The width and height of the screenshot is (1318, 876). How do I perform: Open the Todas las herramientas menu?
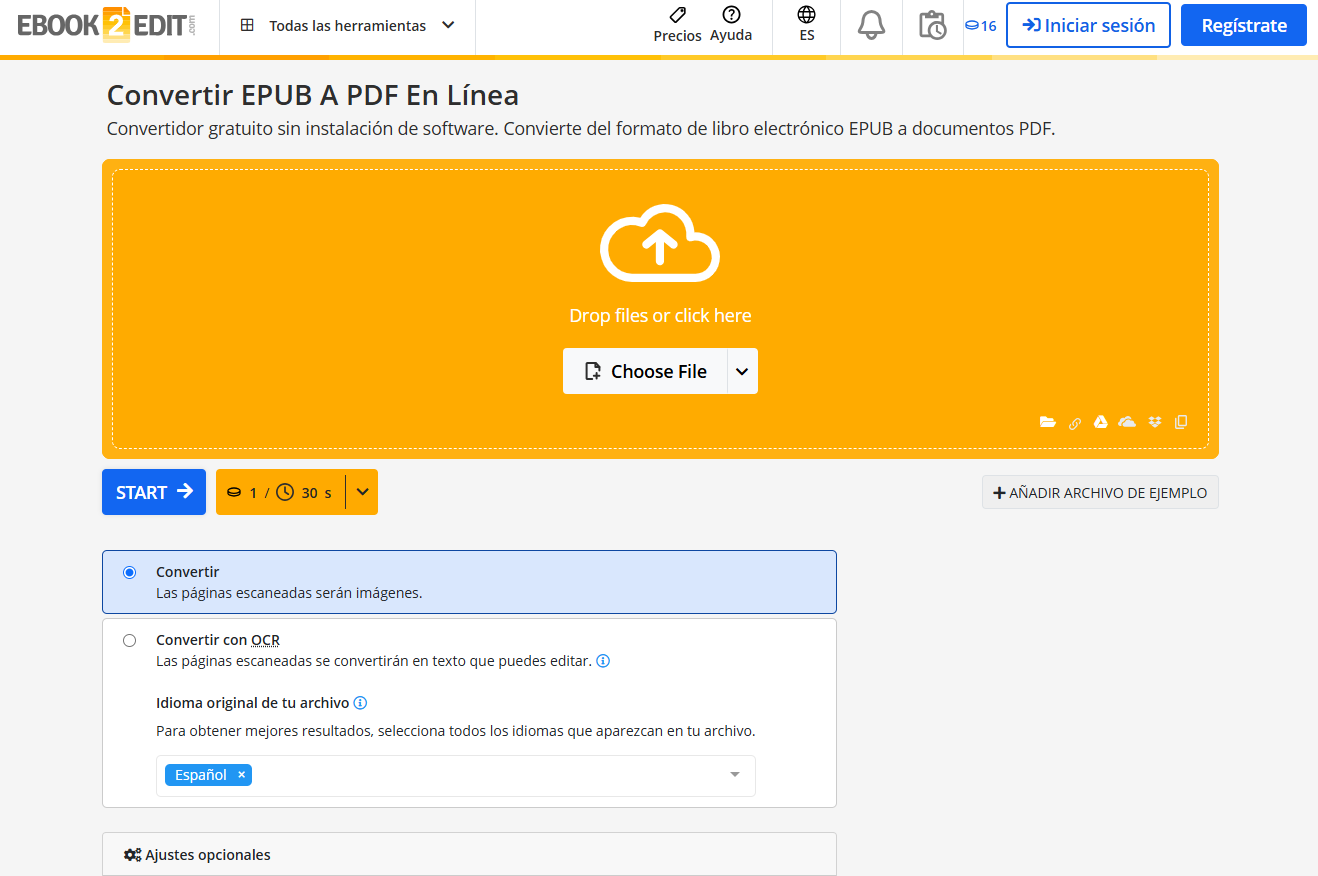pos(345,25)
